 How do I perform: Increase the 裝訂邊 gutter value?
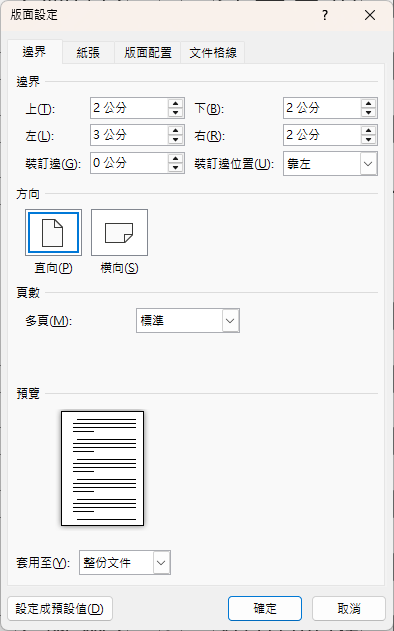coord(175,159)
